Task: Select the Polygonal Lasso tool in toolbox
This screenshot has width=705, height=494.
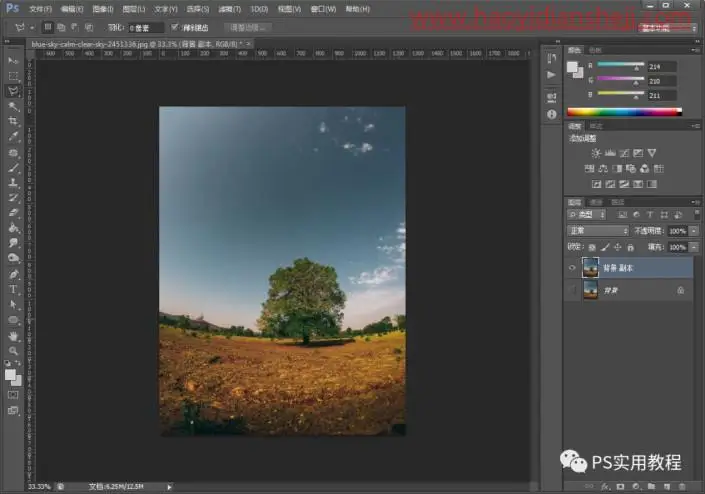Action: (x=13, y=91)
